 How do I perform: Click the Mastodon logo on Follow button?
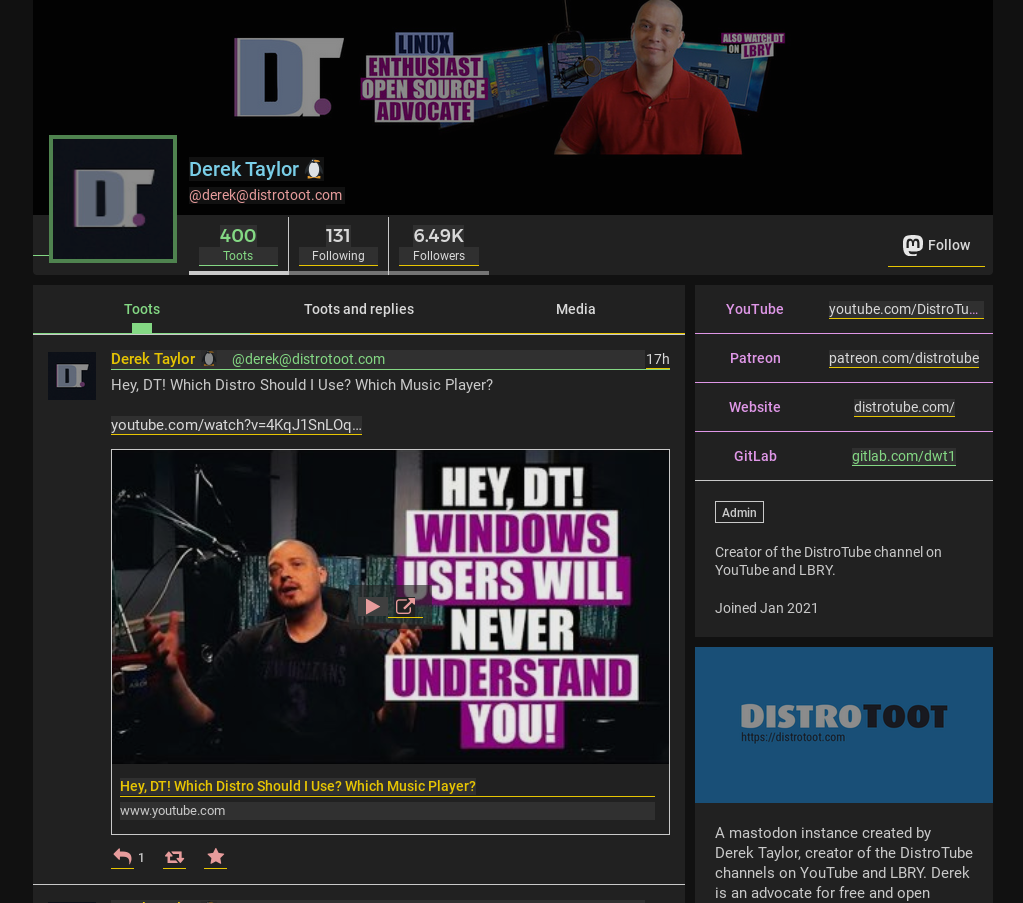click(x=912, y=245)
